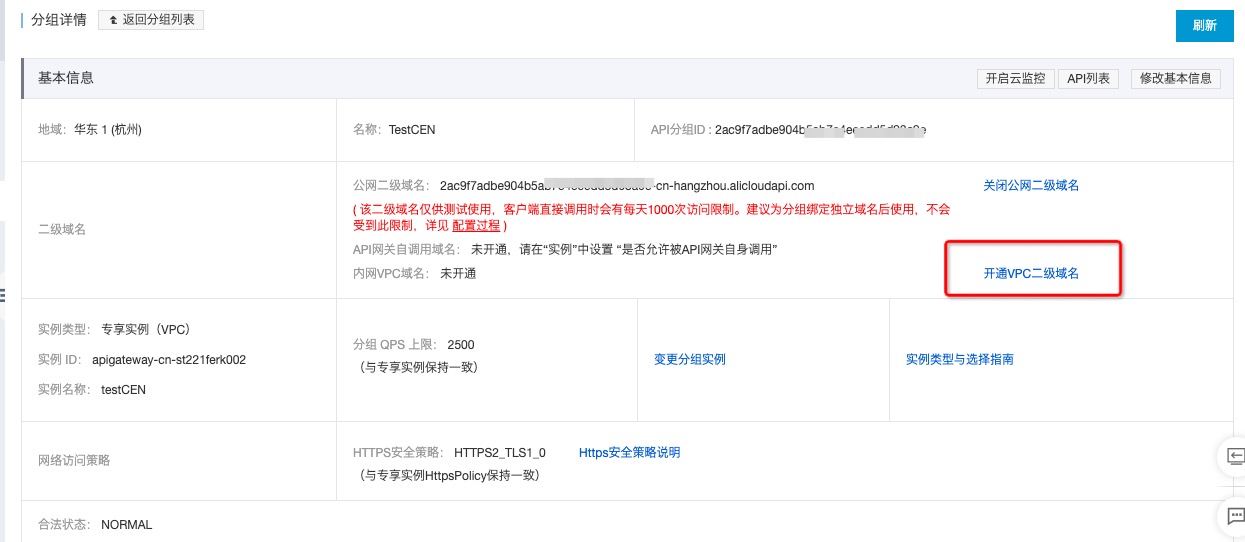Click the 合法状态 value NORMAL
1245x542 pixels.
(x=127, y=525)
